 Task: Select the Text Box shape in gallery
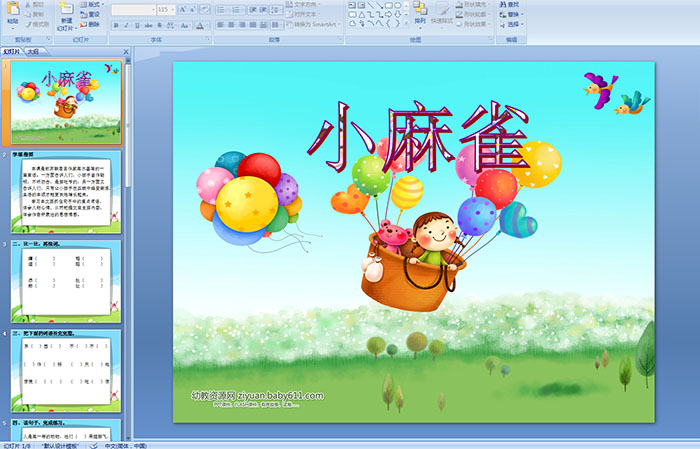[352, 5]
